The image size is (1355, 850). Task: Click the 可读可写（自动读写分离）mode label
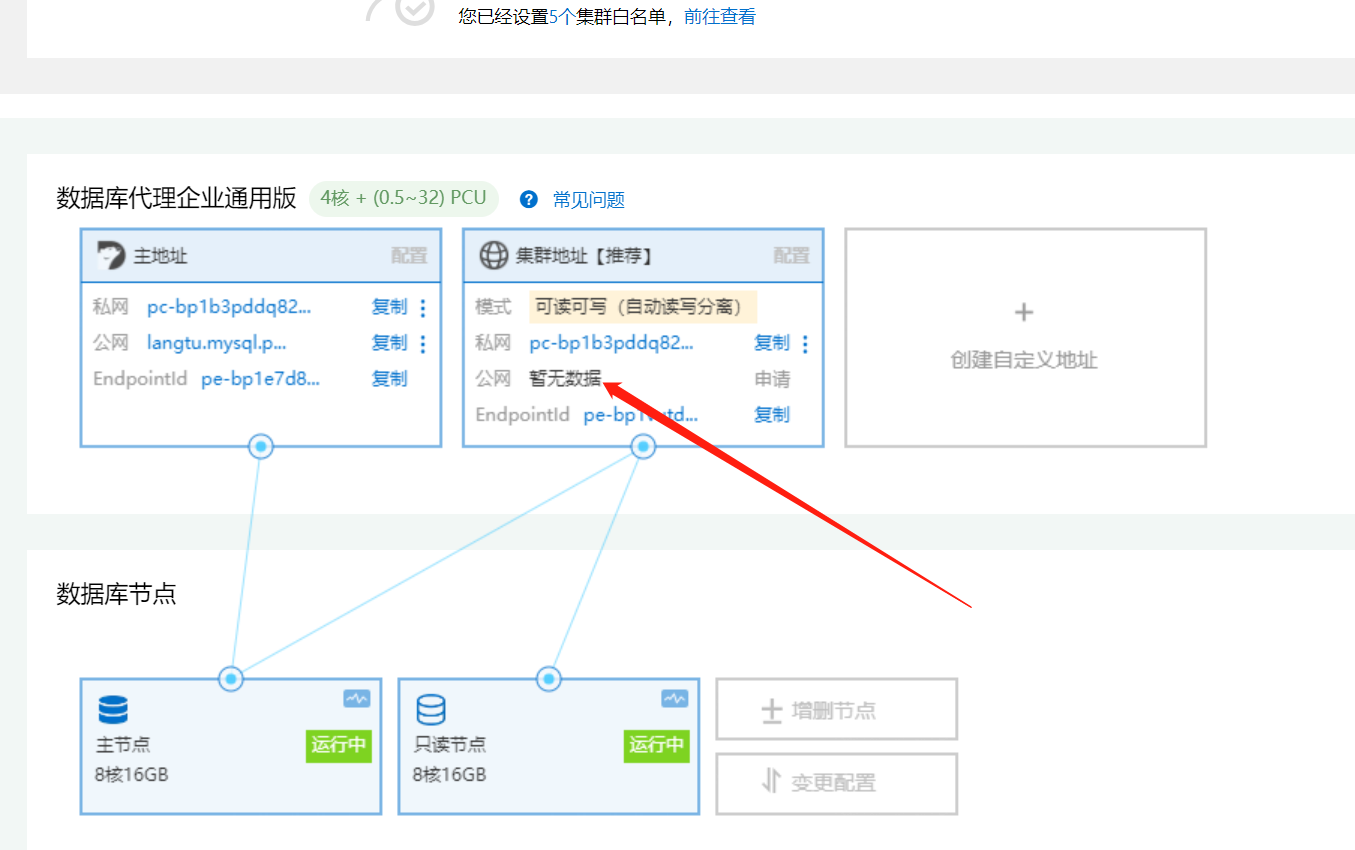tap(643, 307)
